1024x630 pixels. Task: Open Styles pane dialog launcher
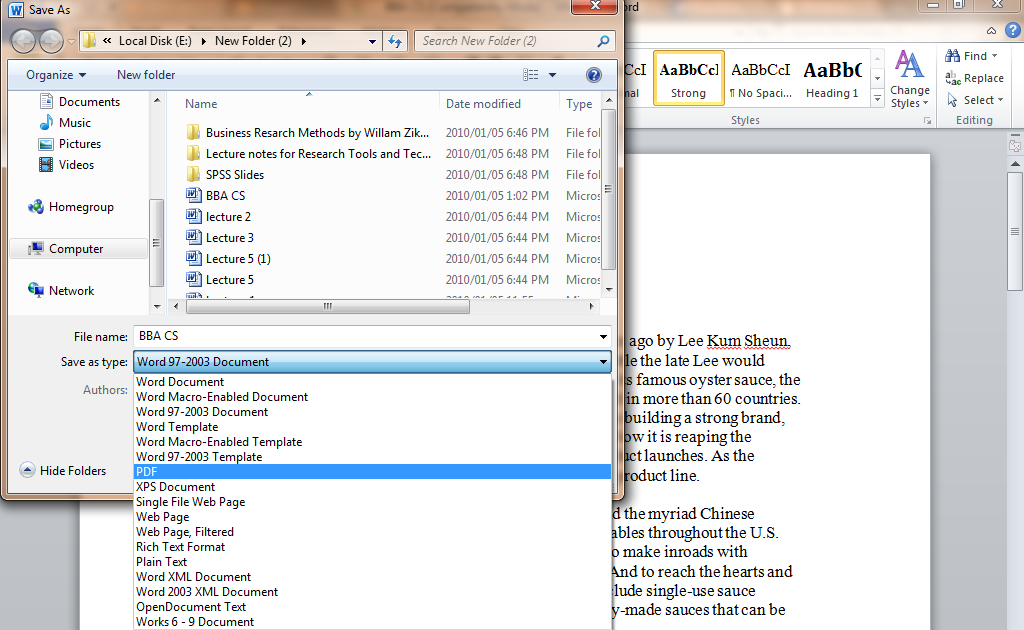tap(927, 121)
